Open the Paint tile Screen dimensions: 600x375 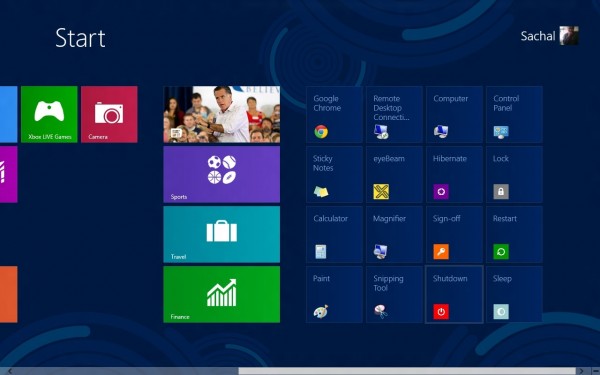pyautogui.click(x=334, y=295)
